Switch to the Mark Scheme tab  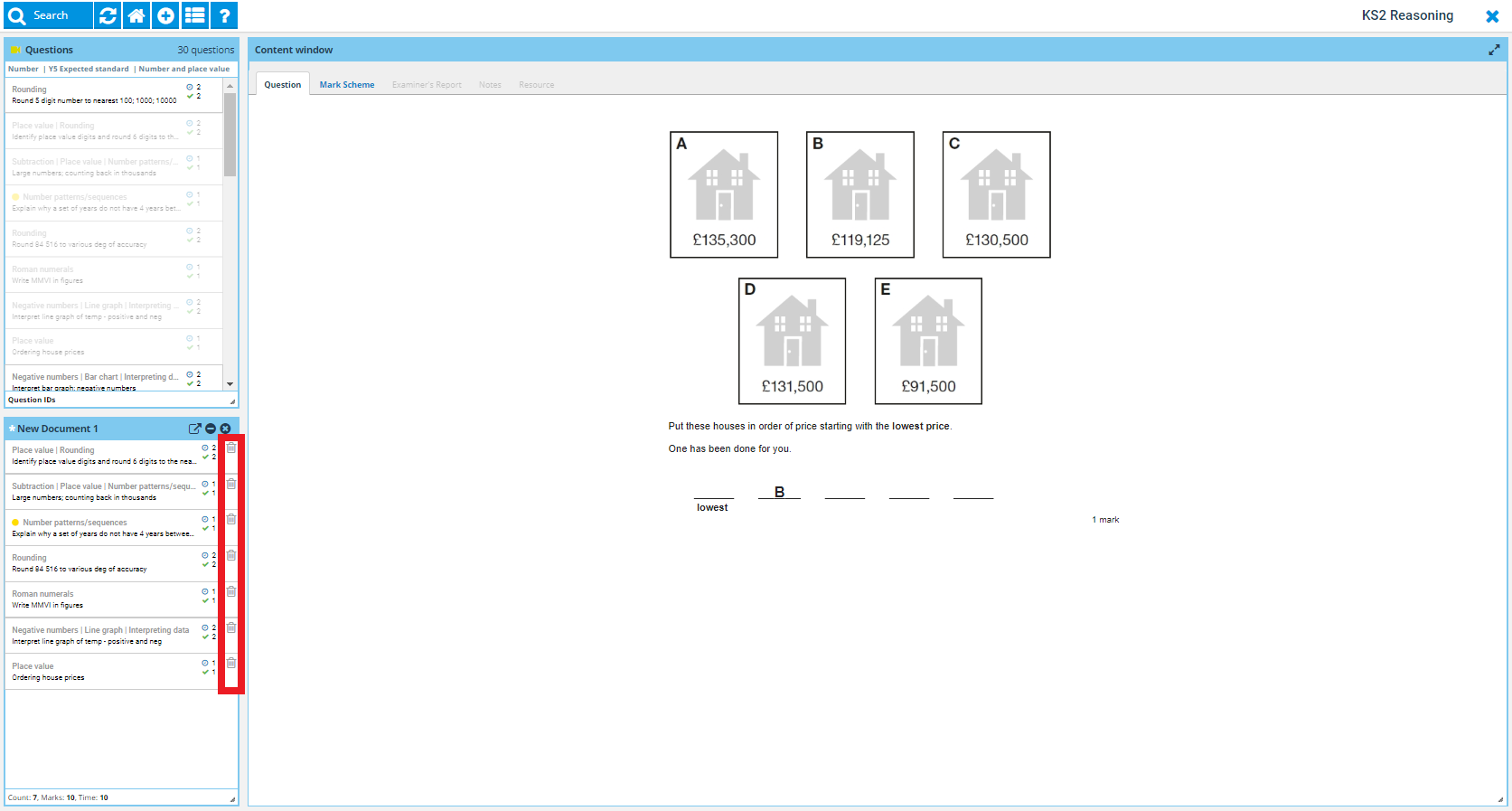coord(346,85)
